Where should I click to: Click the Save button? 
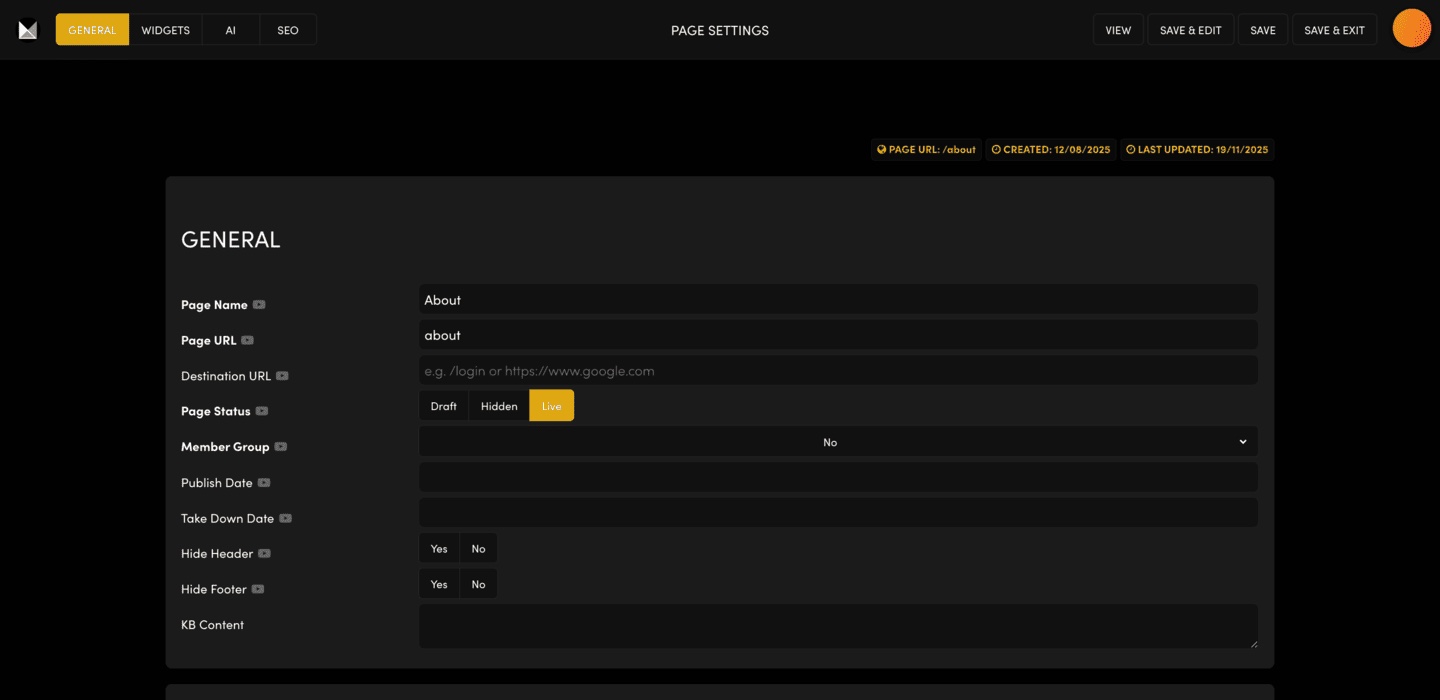(x=1263, y=30)
